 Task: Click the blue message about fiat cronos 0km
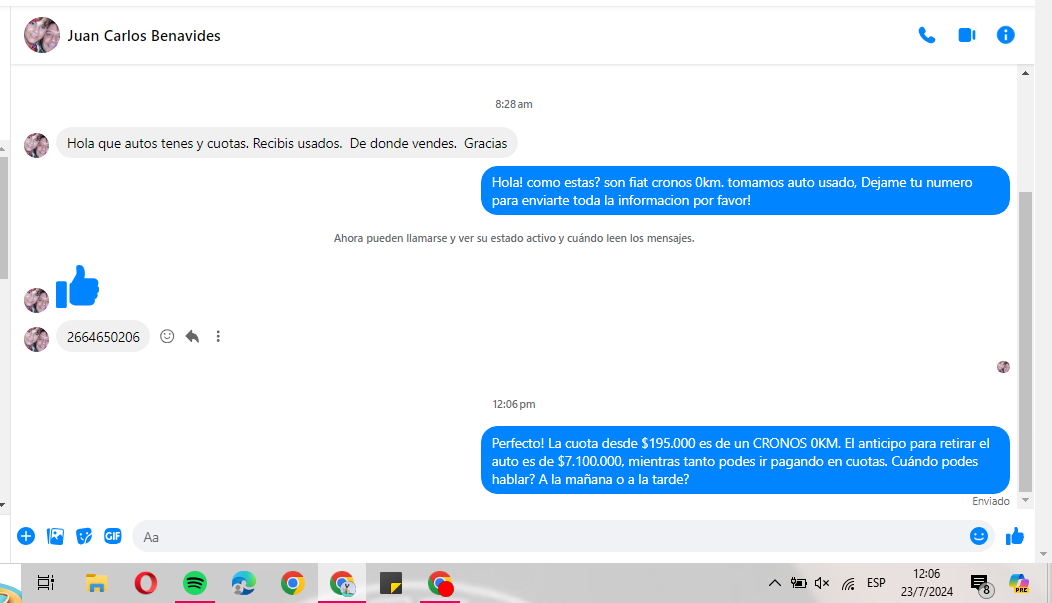click(x=745, y=191)
